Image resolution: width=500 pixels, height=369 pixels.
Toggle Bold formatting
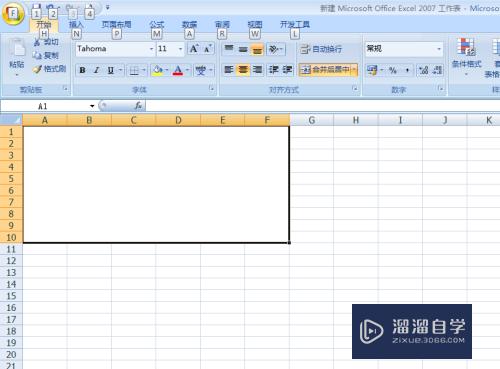coord(82,70)
